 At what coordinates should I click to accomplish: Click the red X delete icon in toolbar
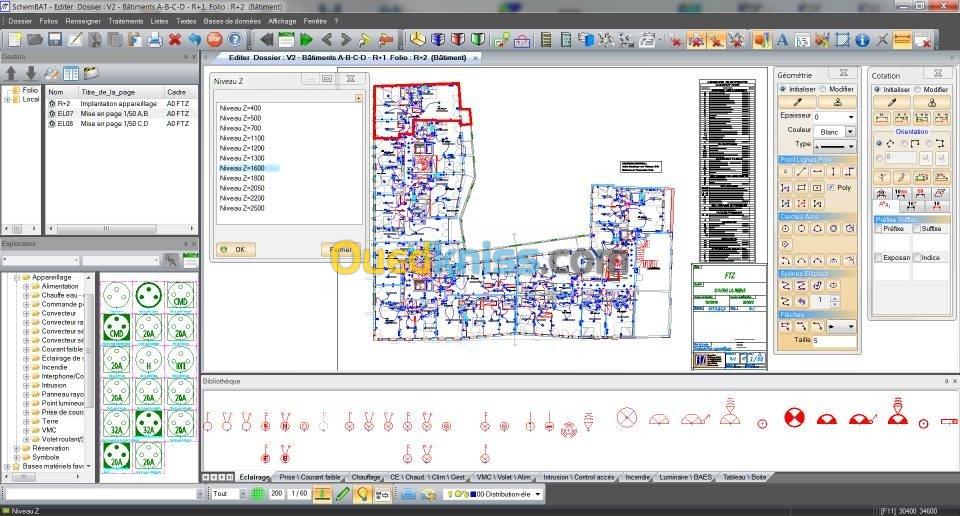coord(174,40)
